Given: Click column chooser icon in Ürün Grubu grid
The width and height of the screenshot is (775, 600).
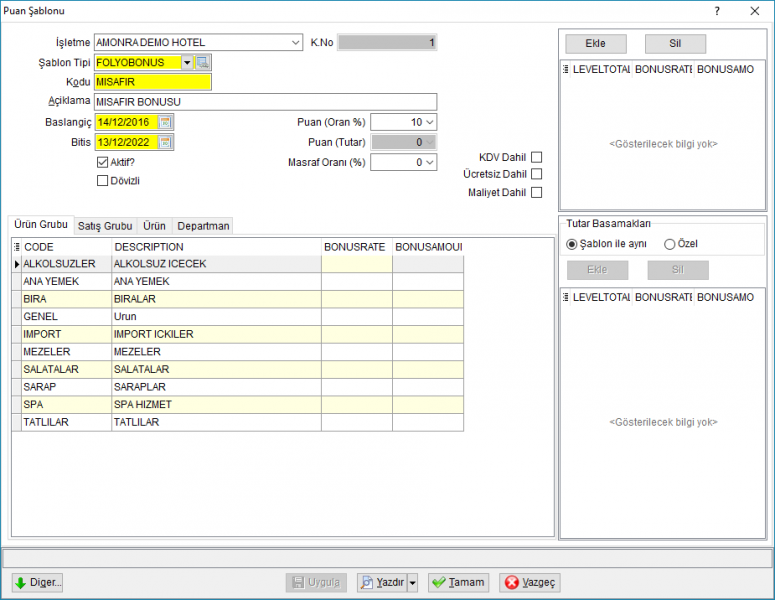Looking at the screenshot, I should tap(16, 247).
